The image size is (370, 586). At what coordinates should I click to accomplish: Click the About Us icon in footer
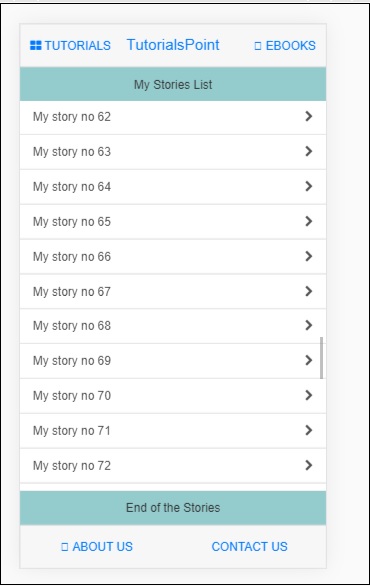64,547
